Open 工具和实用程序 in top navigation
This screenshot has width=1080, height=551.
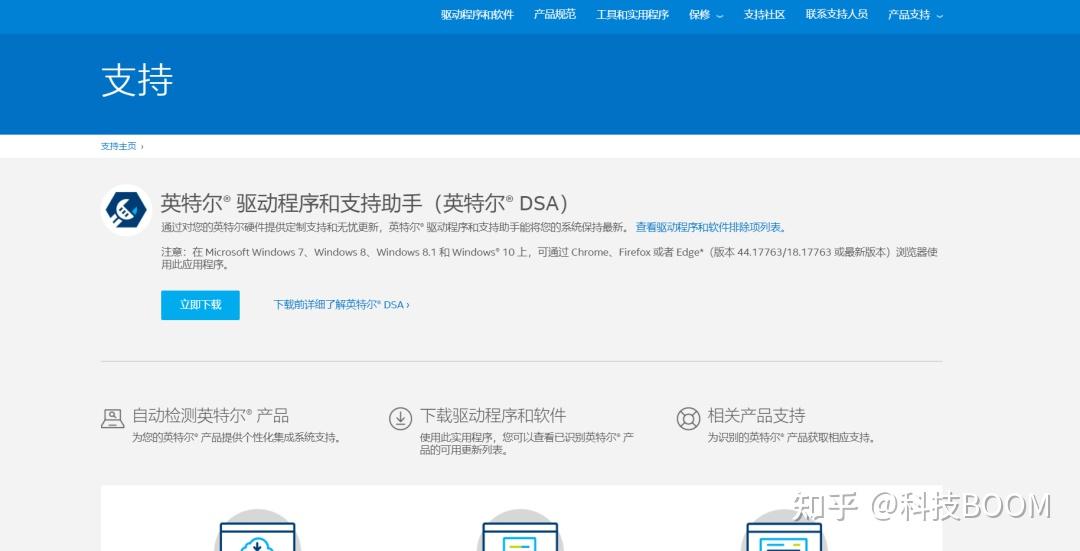(632, 14)
